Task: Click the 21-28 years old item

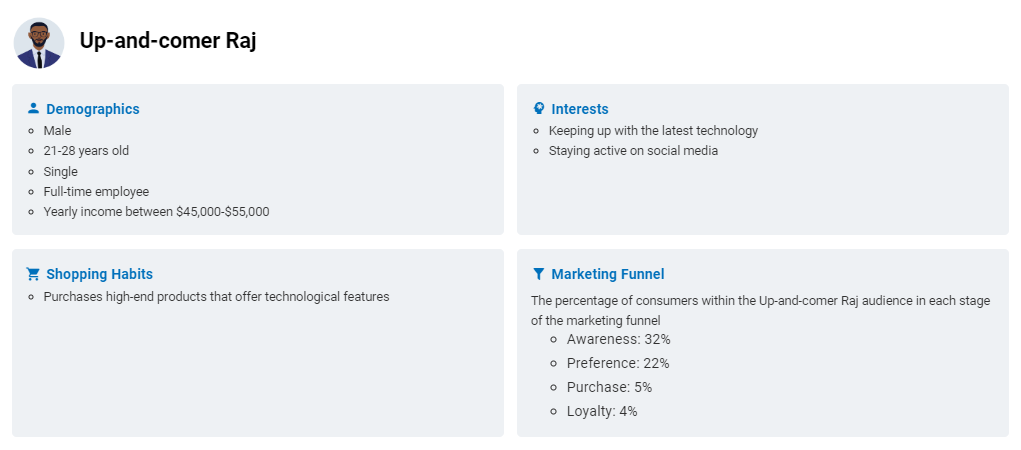Action: click(x=86, y=151)
